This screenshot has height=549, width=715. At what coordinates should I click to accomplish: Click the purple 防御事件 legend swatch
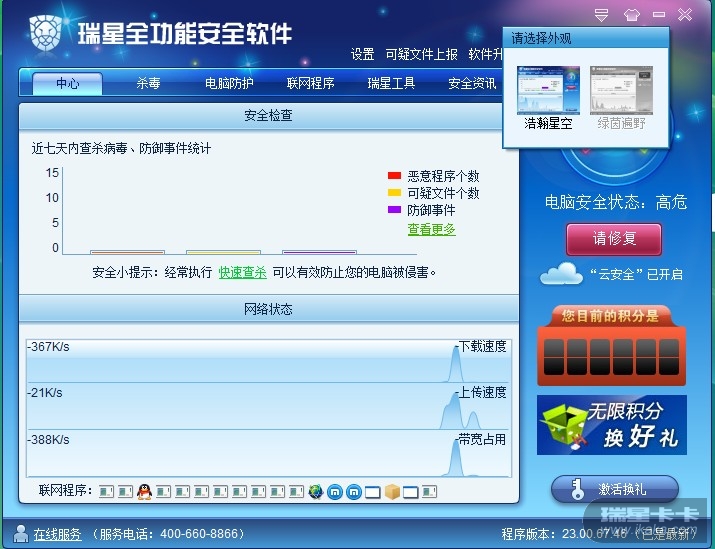(x=394, y=209)
